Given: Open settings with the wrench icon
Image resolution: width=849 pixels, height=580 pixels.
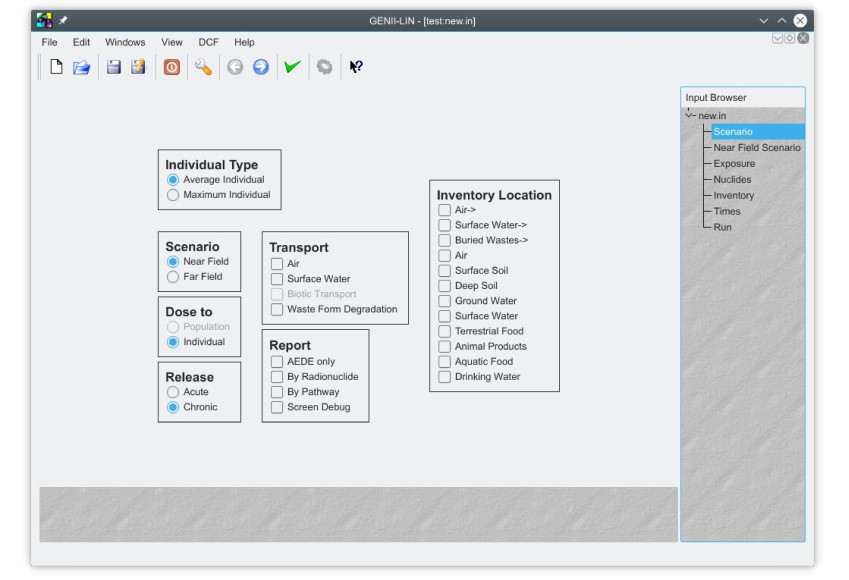Looking at the screenshot, I should (203, 67).
